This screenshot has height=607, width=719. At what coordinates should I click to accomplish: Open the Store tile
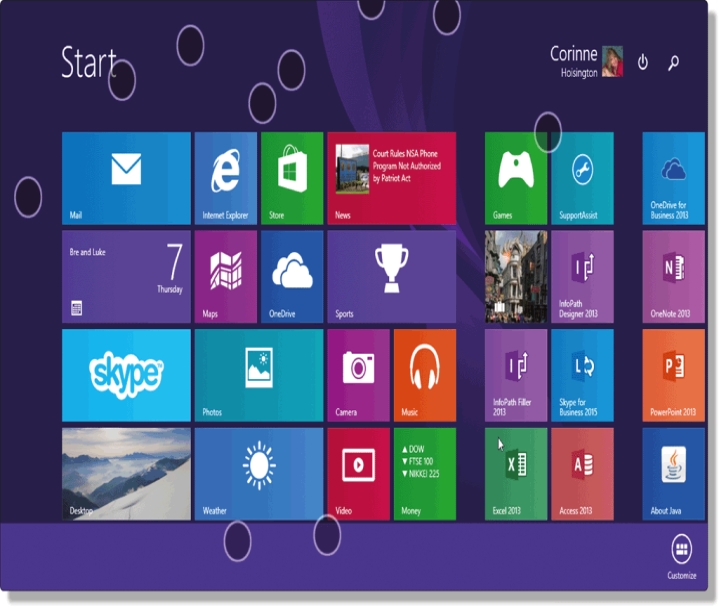[x=292, y=178]
